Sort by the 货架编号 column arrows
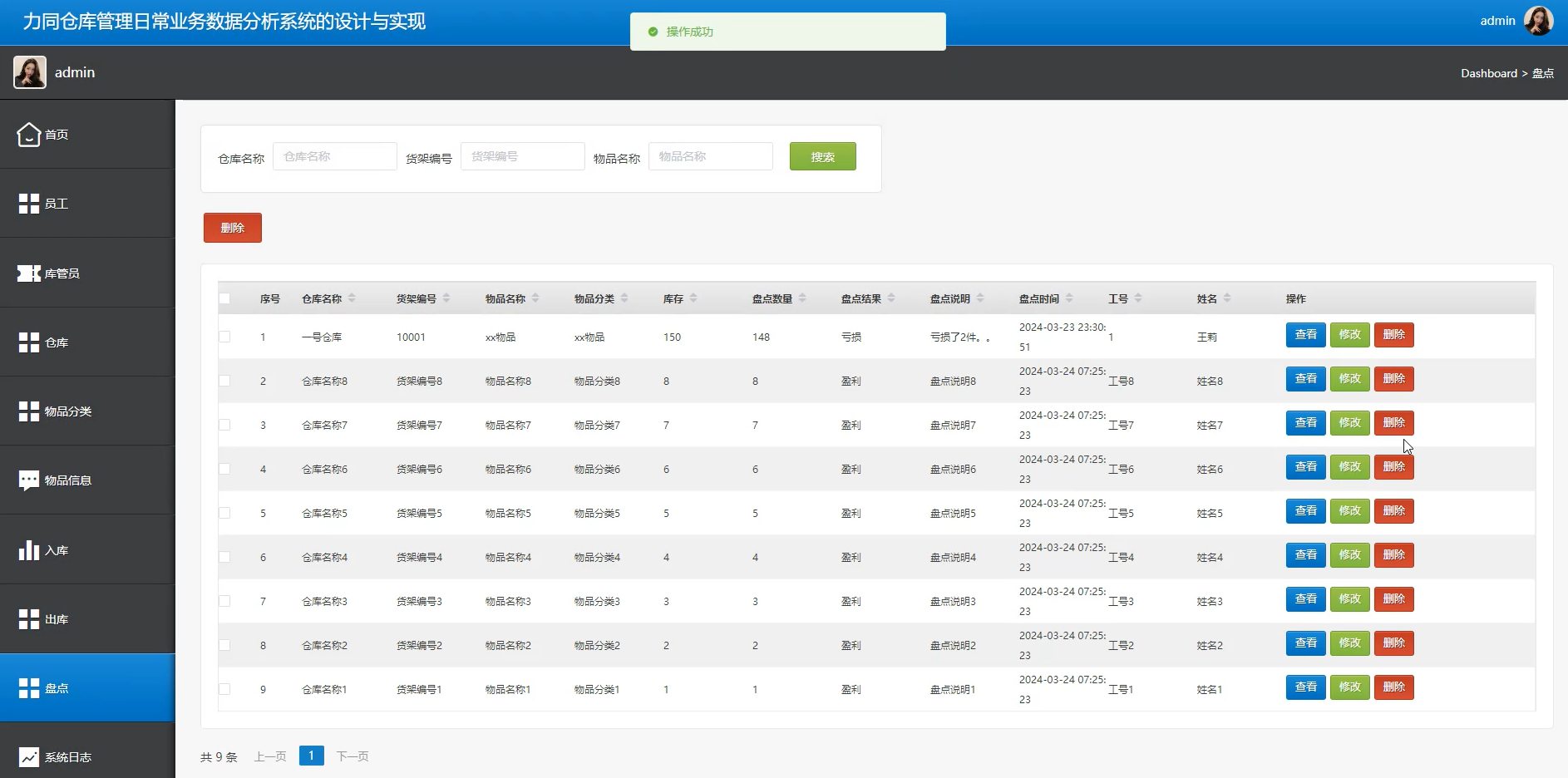Image resolution: width=1568 pixels, height=778 pixels. tap(446, 298)
